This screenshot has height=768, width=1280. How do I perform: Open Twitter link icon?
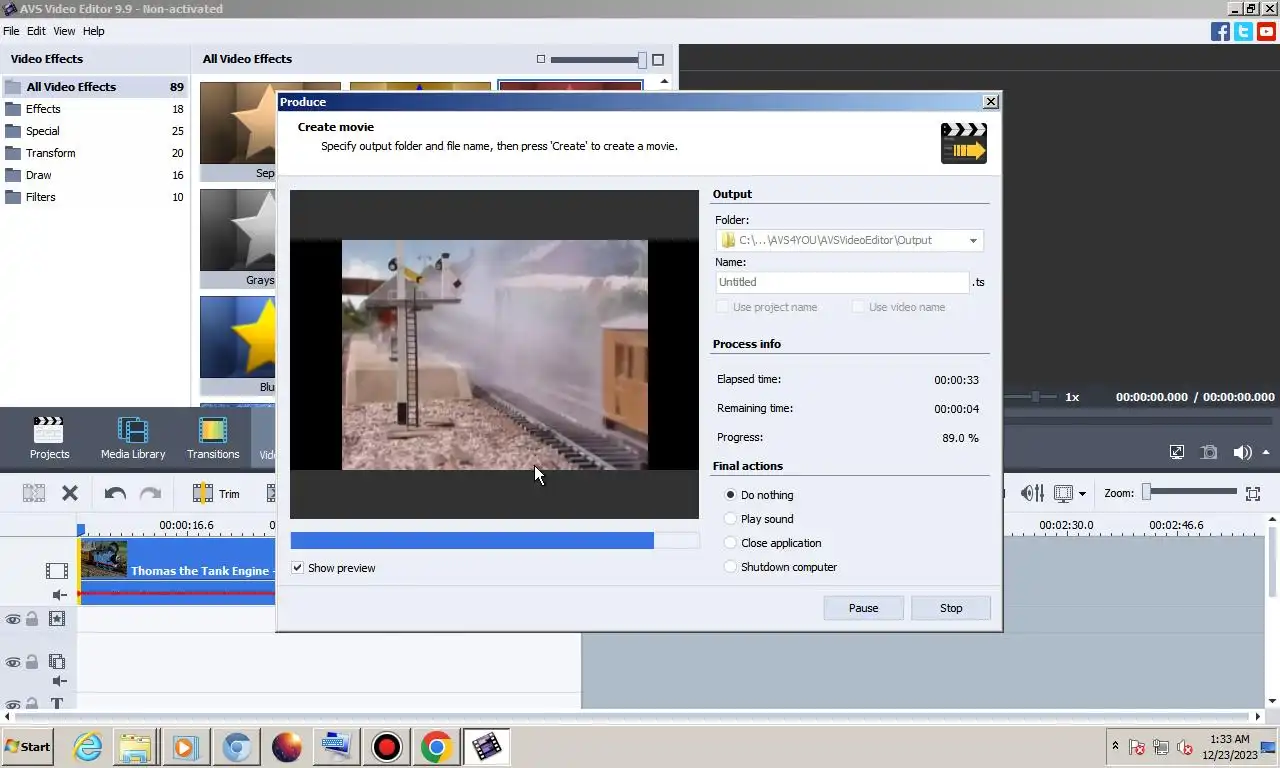pyautogui.click(x=1243, y=31)
